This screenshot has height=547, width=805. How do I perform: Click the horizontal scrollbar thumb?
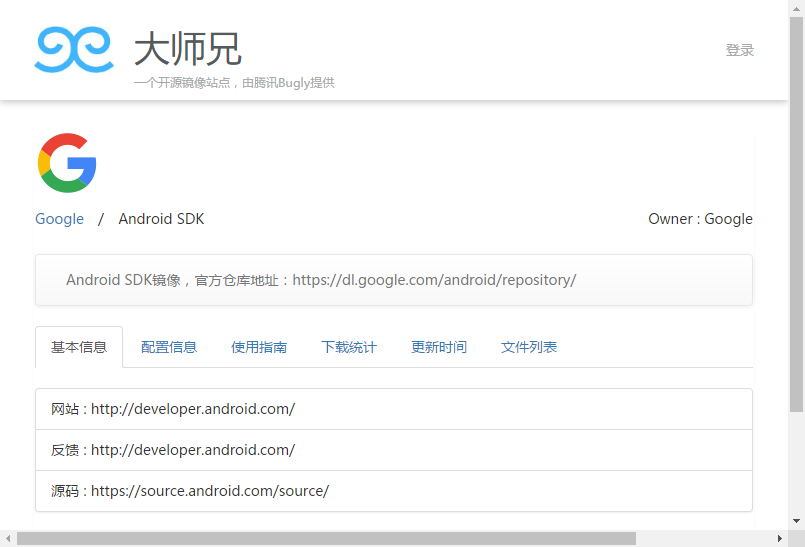(327, 538)
